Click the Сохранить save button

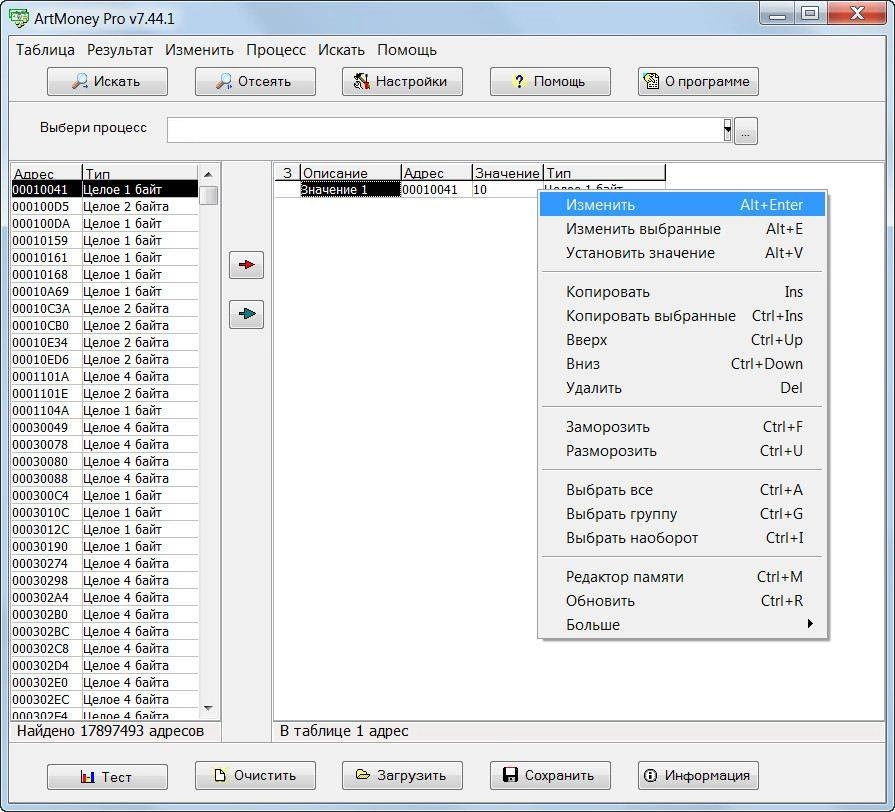(550, 775)
